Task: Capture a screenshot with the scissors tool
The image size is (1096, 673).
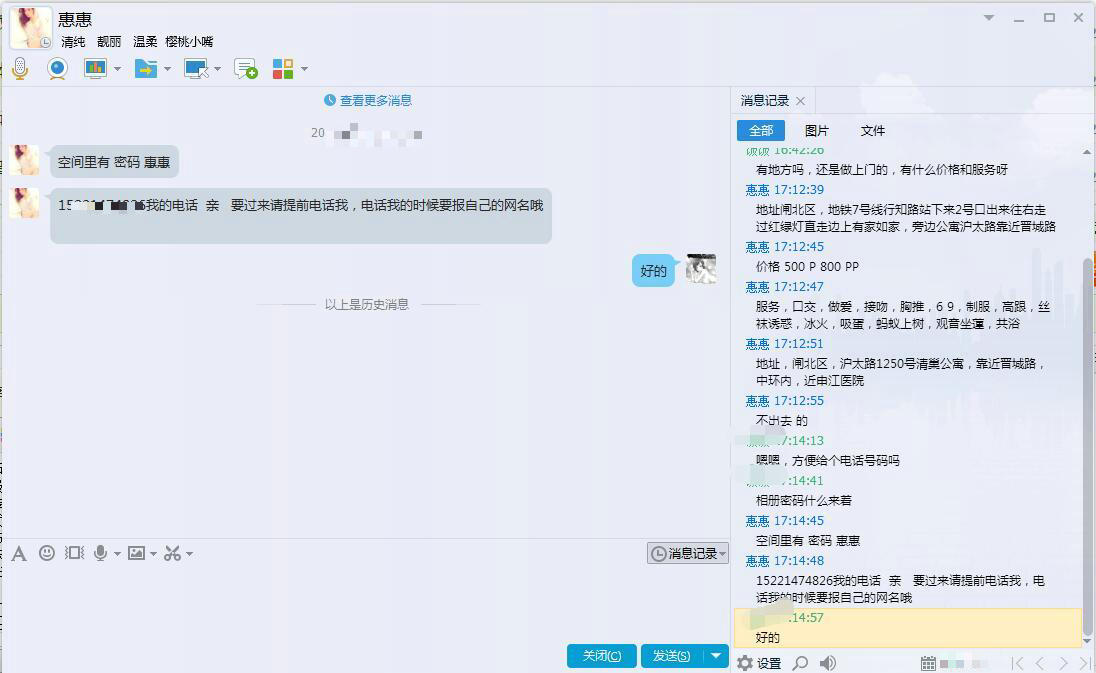Action: click(x=172, y=553)
